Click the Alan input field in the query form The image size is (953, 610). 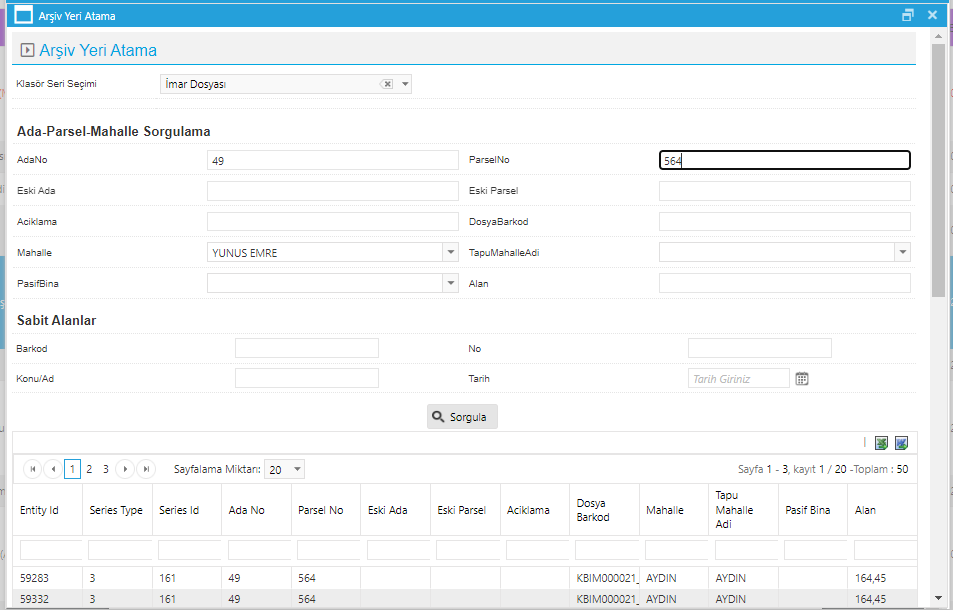[x=785, y=283]
